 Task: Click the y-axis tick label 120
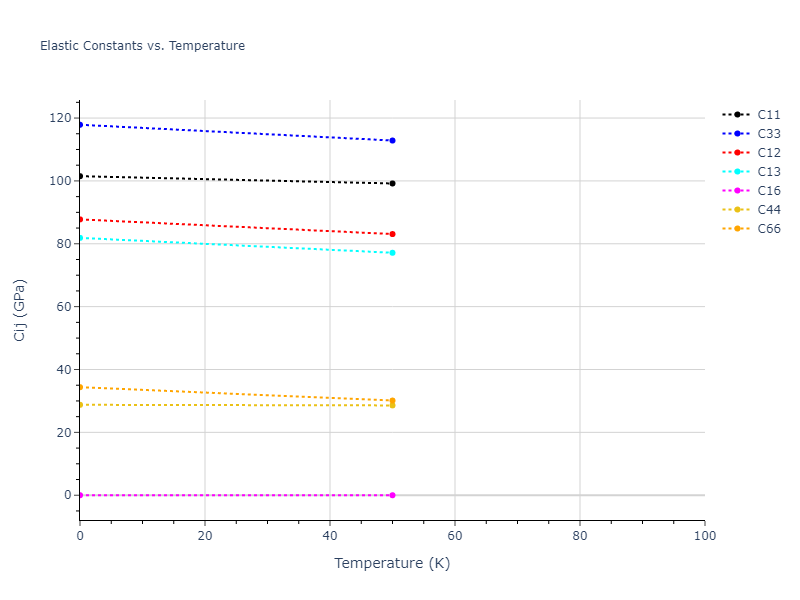61,118
